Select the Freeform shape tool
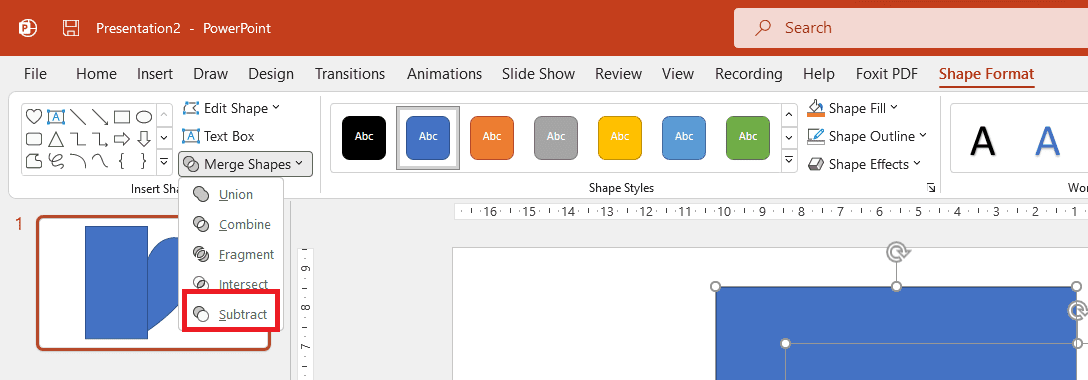1088x380 pixels. pos(33,161)
